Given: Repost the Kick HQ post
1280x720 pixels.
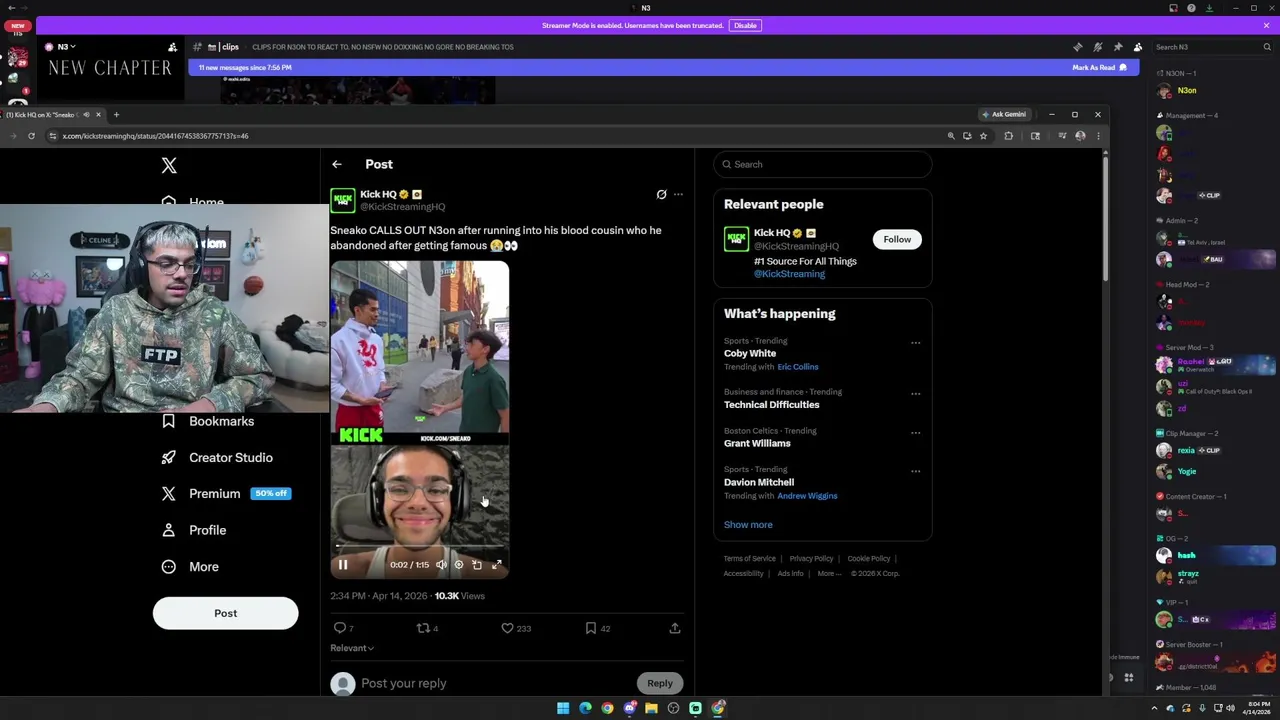Looking at the screenshot, I should [423, 628].
